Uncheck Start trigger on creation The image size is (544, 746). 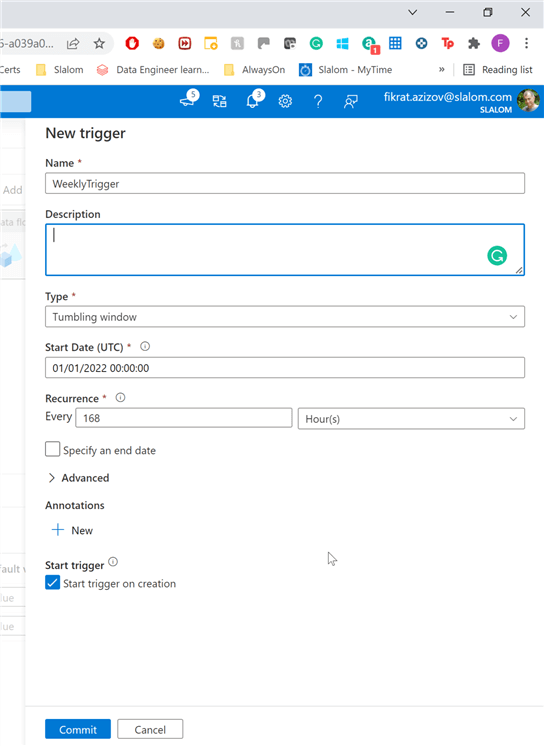53,582
